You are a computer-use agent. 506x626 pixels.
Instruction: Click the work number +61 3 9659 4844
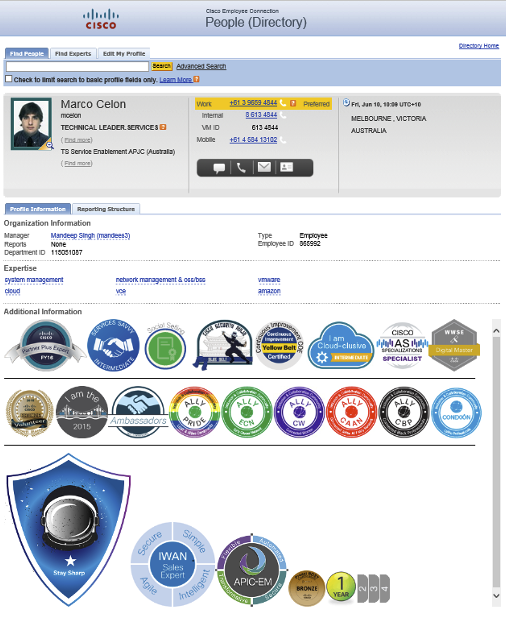[x=253, y=103]
